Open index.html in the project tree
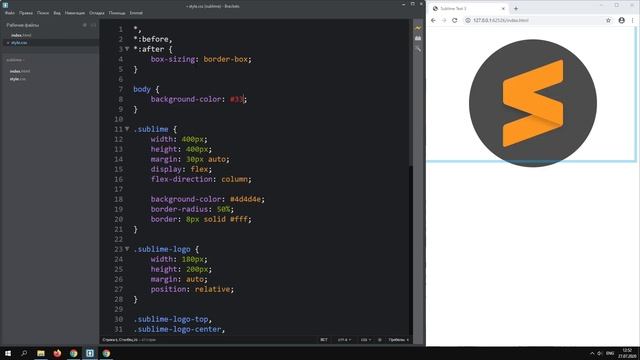 pyautogui.click(x=20, y=71)
